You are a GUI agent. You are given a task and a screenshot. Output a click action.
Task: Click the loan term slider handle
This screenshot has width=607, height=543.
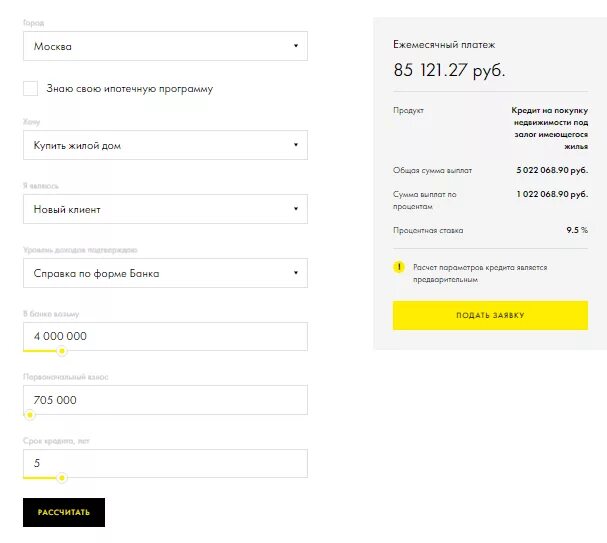62,478
